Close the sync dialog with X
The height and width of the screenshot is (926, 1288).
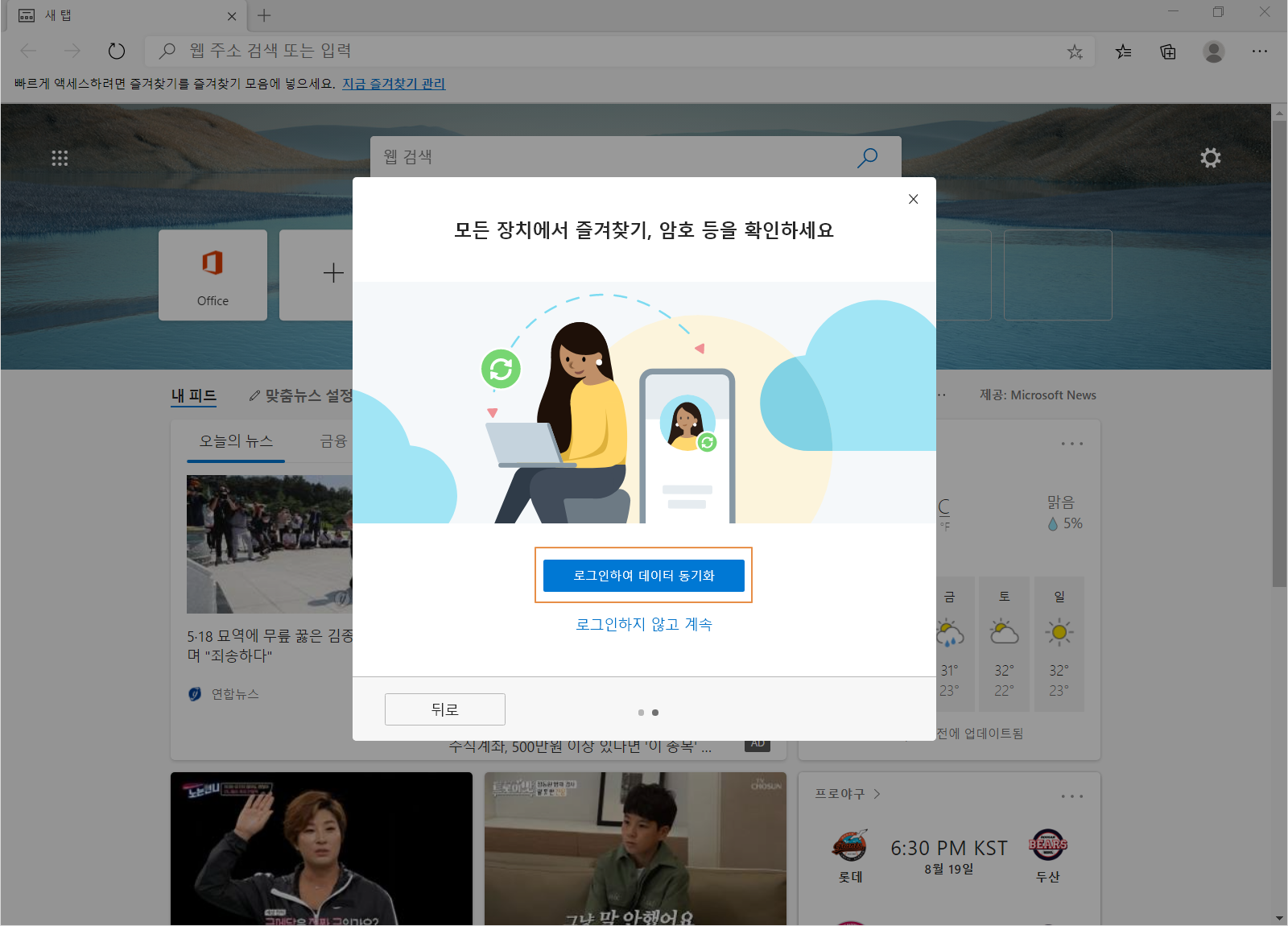[x=913, y=199]
